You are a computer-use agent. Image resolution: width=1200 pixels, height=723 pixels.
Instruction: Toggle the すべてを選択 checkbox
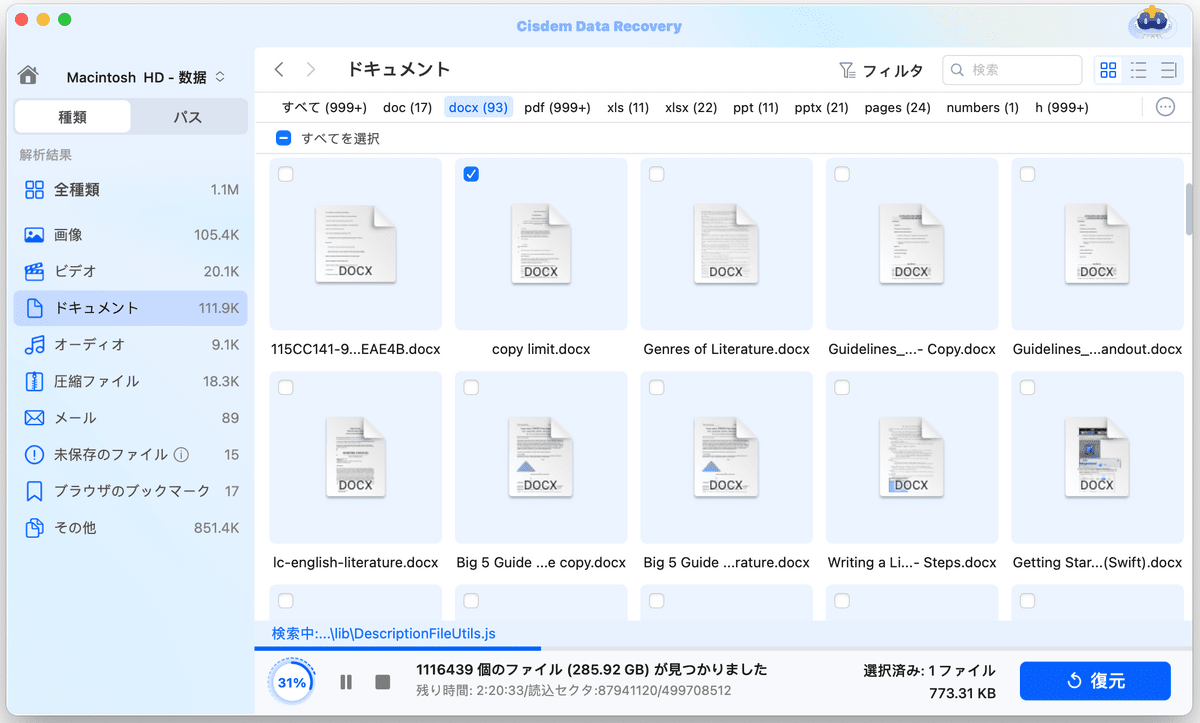click(284, 139)
